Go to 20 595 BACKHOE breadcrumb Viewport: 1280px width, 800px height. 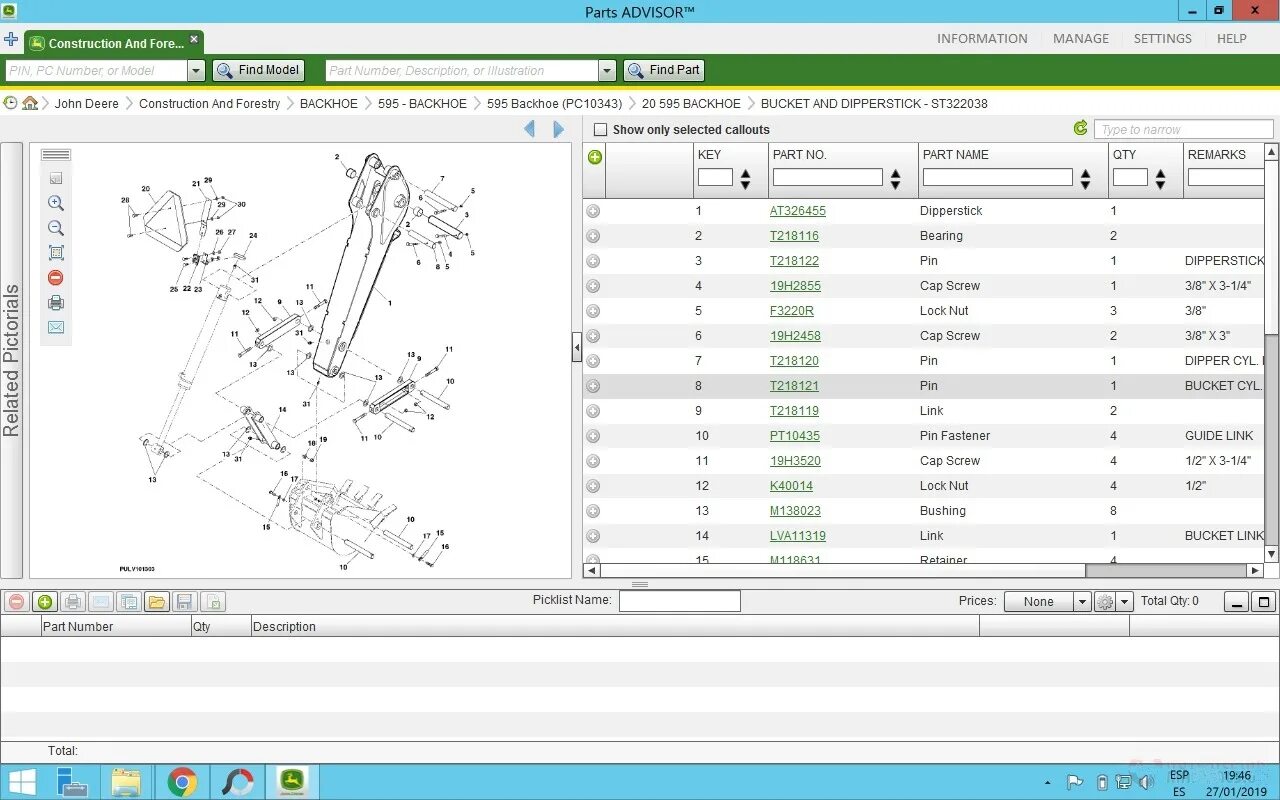click(691, 104)
